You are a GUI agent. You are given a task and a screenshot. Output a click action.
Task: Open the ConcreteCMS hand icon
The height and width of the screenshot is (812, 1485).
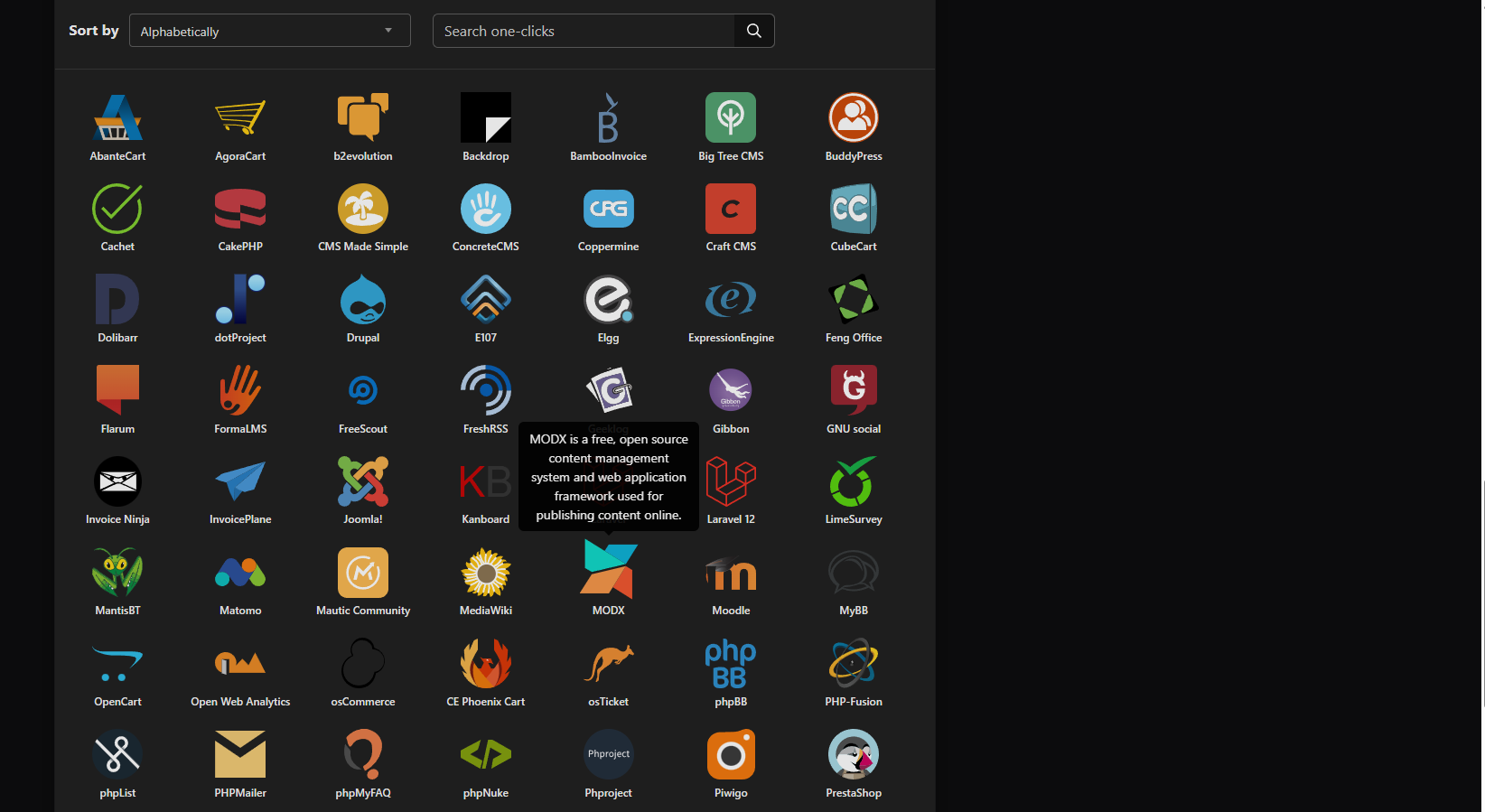click(486, 209)
